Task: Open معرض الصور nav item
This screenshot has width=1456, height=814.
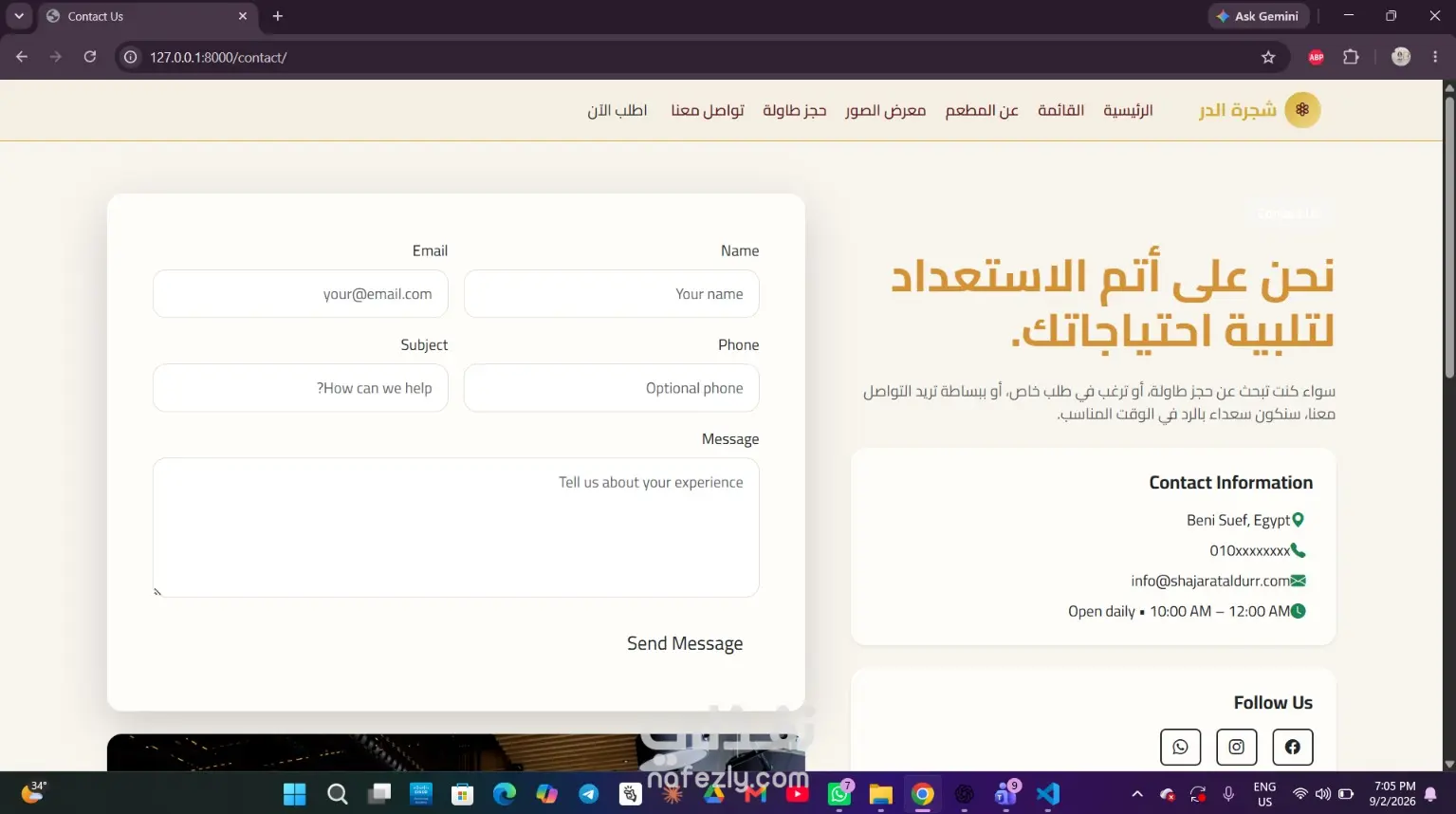Action: tap(886, 110)
